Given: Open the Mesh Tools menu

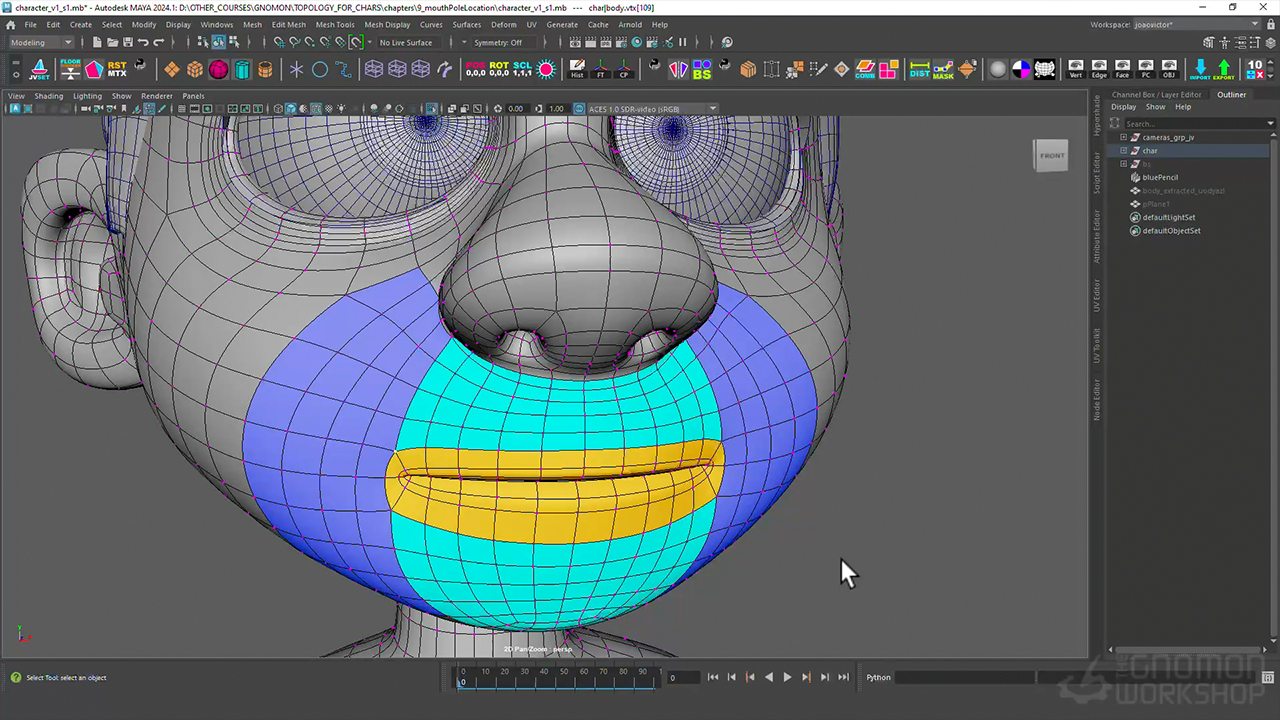Looking at the screenshot, I should click(334, 24).
